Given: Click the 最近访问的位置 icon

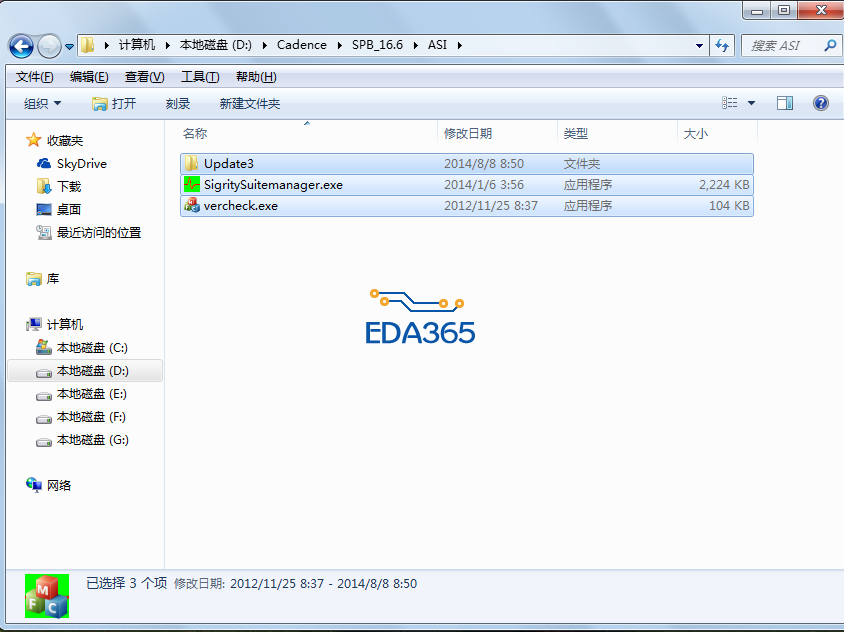Looking at the screenshot, I should [44, 233].
